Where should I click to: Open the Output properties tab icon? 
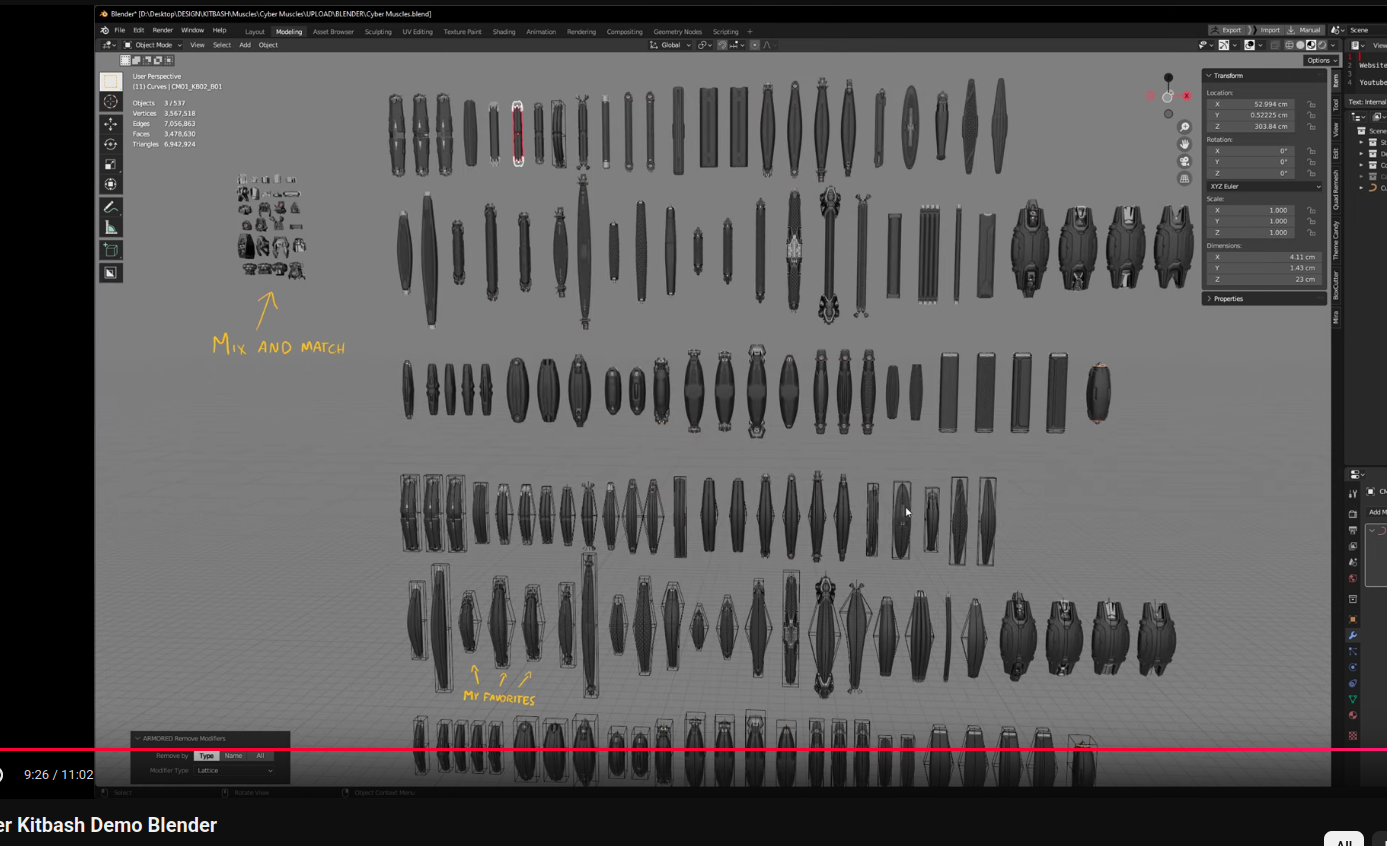click(1353, 530)
